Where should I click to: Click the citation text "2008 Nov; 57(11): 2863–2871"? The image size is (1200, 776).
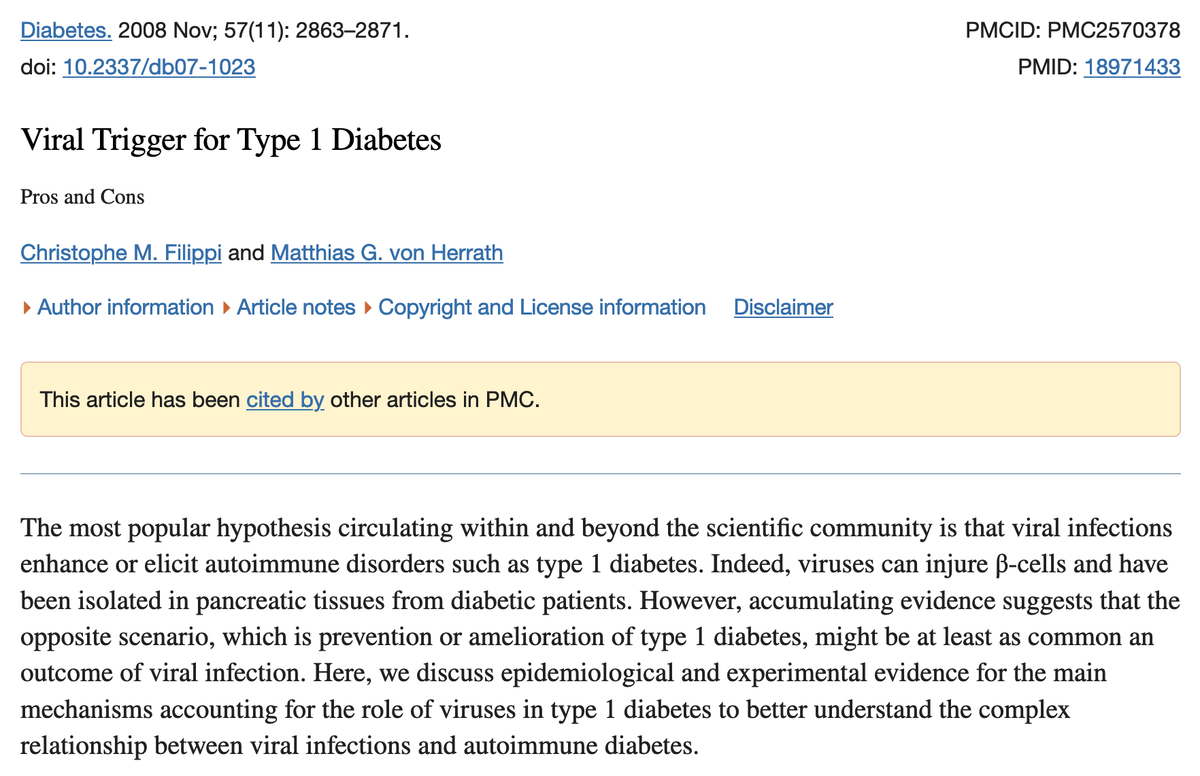pos(263,31)
